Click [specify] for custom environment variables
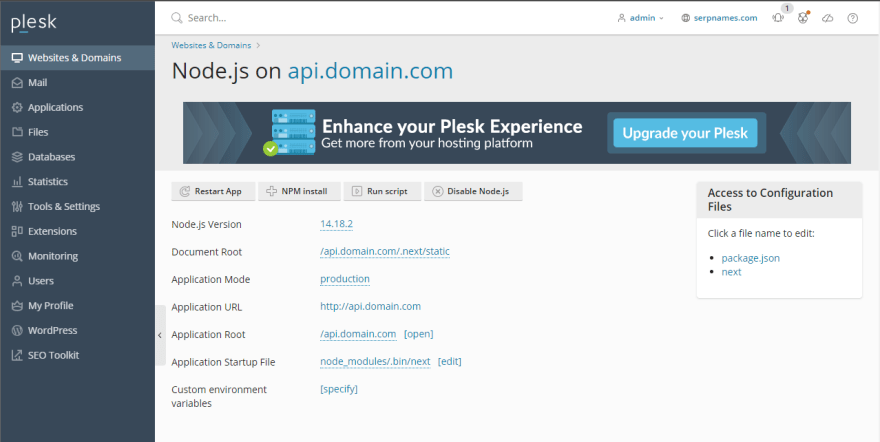880x442 pixels. pyautogui.click(x=338, y=389)
